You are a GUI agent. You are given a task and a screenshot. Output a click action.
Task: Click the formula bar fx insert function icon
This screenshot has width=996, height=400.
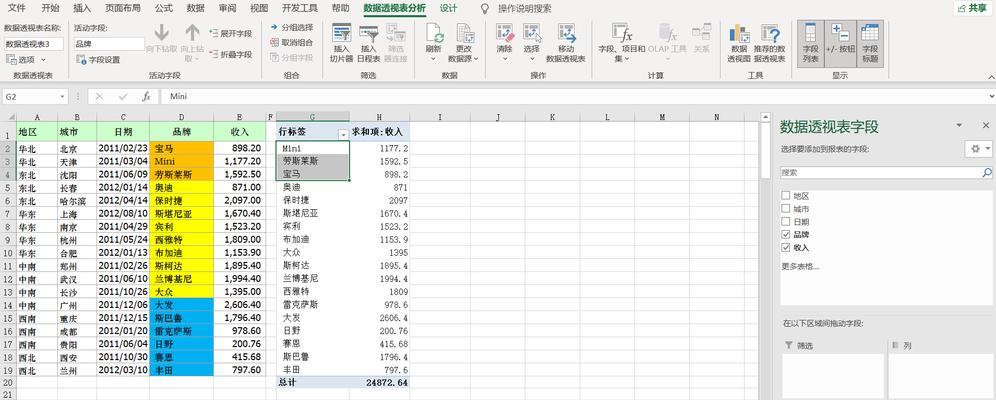point(146,97)
